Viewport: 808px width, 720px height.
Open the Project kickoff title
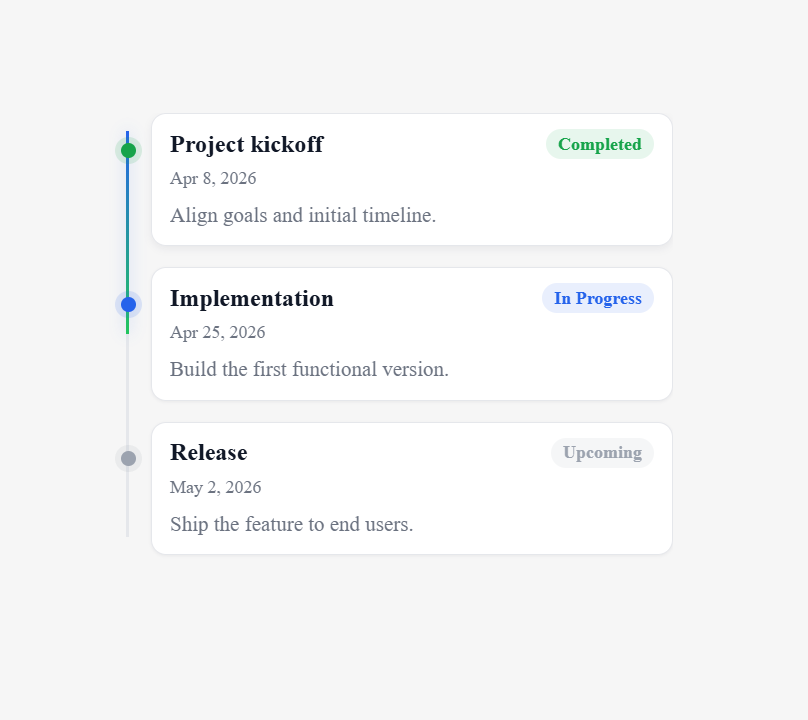pyautogui.click(x=247, y=144)
